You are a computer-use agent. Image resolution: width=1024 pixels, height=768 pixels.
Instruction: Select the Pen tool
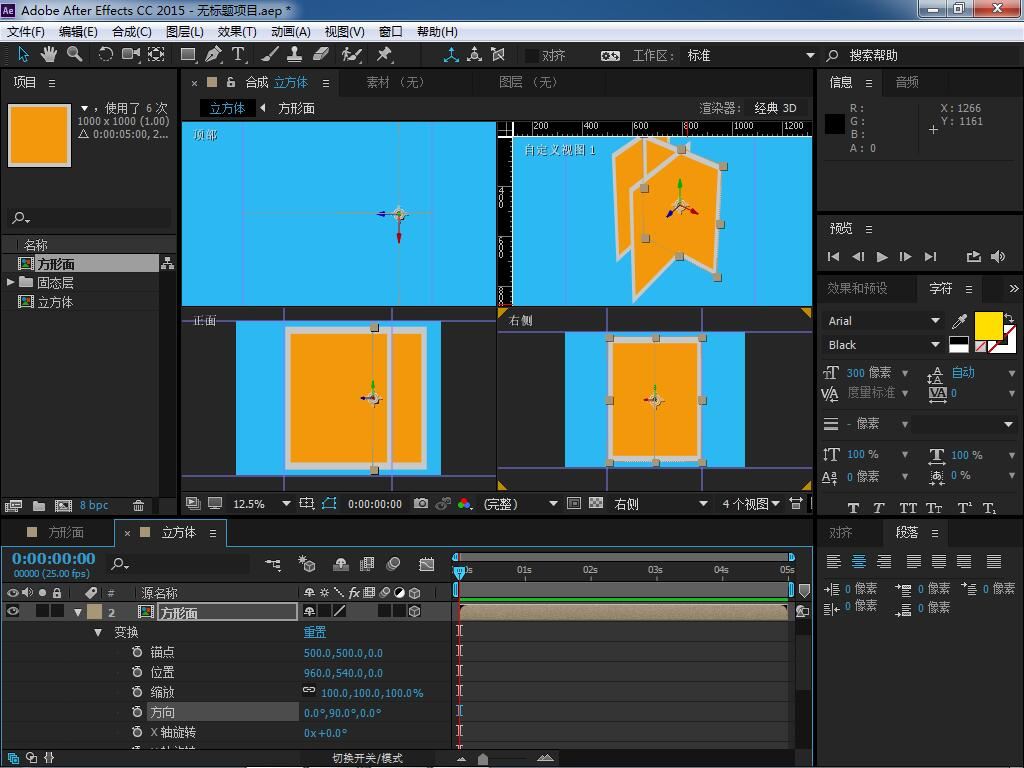tap(213, 54)
